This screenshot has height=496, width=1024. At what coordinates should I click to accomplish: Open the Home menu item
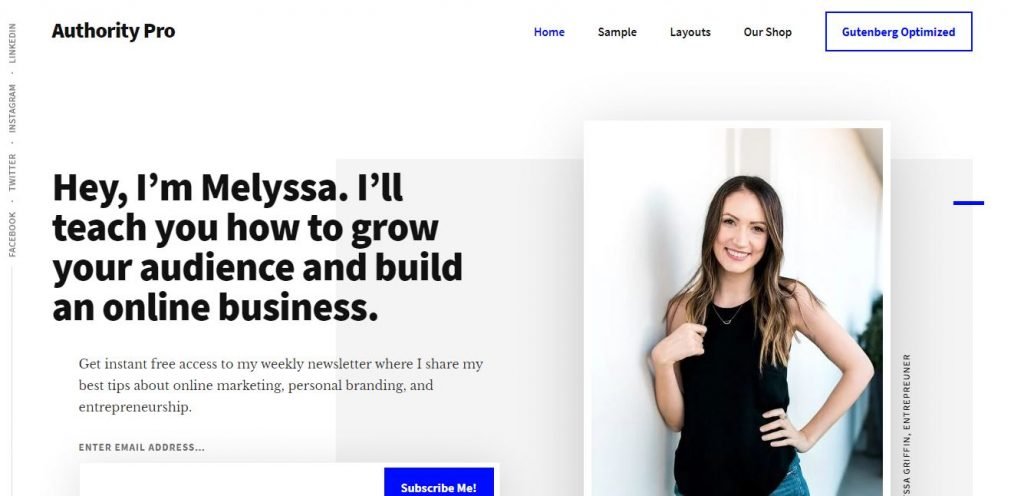549,32
